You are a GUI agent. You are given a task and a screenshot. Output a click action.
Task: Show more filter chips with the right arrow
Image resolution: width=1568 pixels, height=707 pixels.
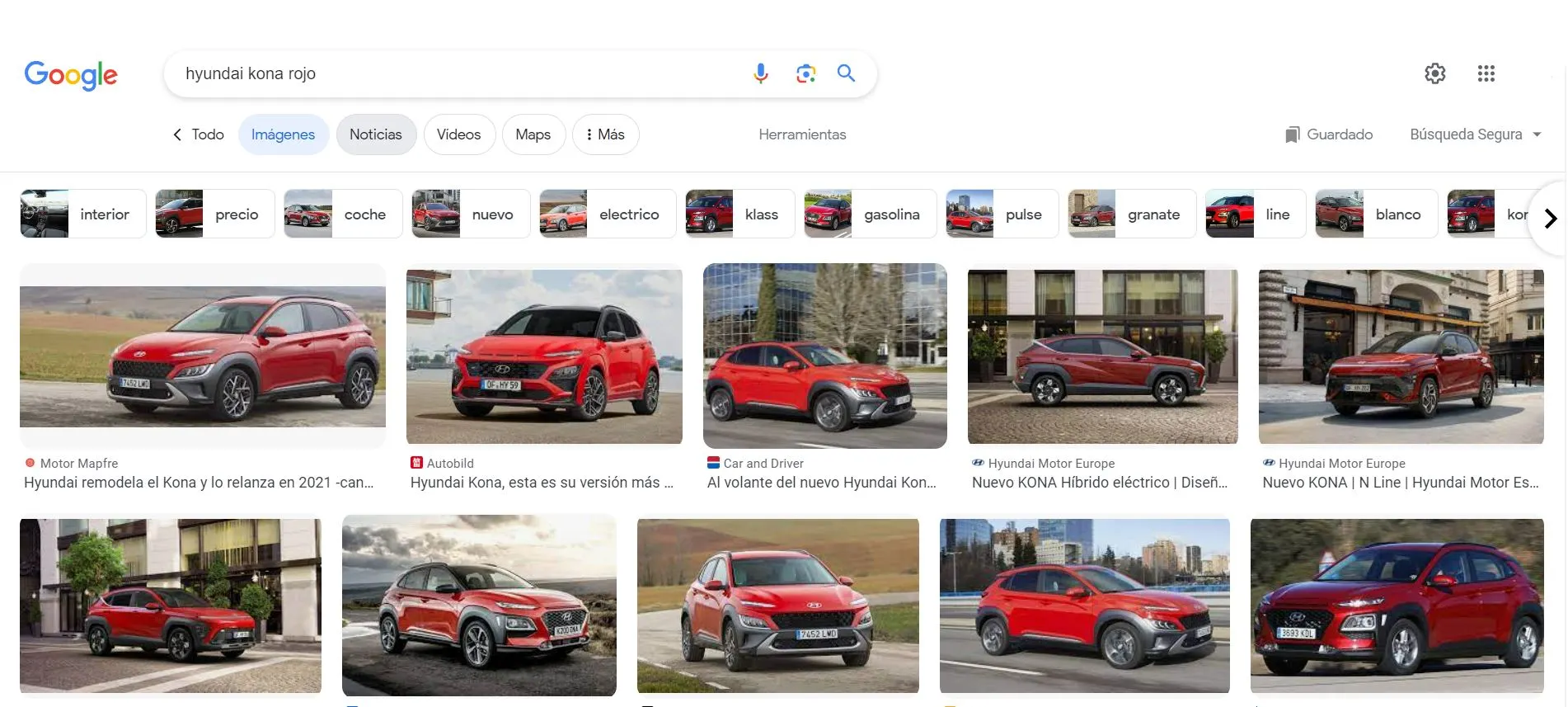pyautogui.click(x=1550, y=219)
